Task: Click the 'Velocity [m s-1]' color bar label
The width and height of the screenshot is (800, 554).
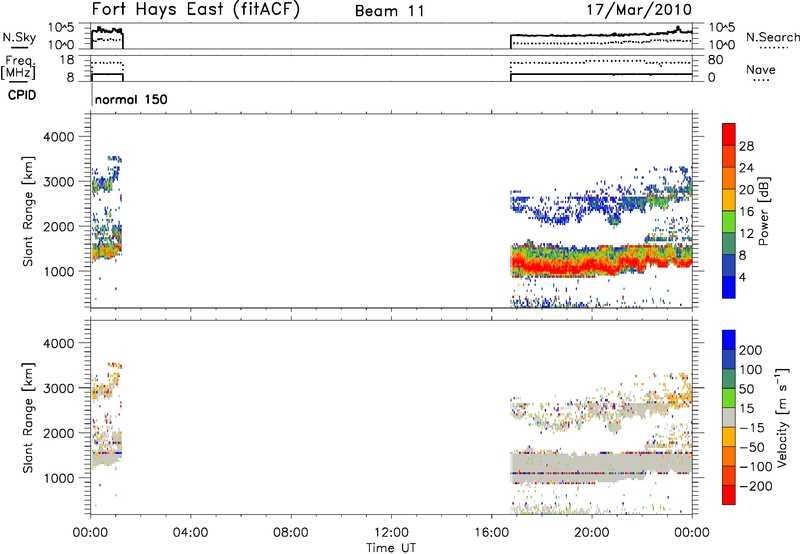Action: [782, 417]
